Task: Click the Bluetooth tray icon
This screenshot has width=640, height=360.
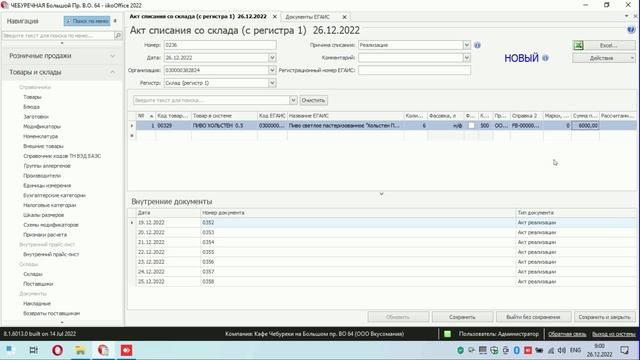Action: point(516,350)
